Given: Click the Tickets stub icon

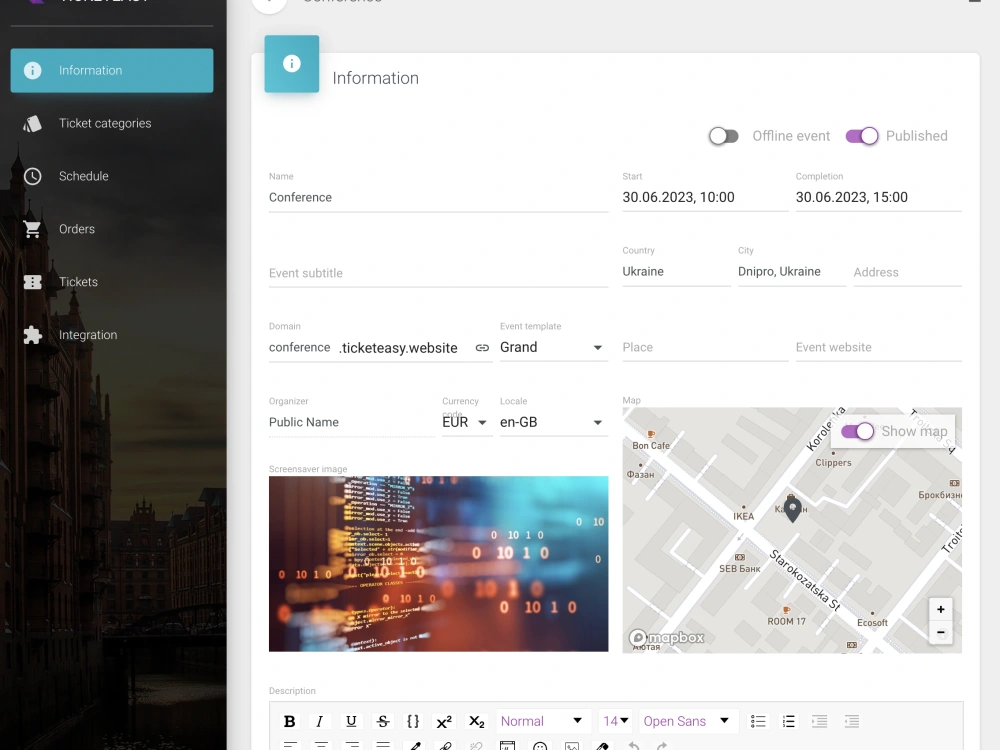Looking at the screenshot, I should point(33,282).
